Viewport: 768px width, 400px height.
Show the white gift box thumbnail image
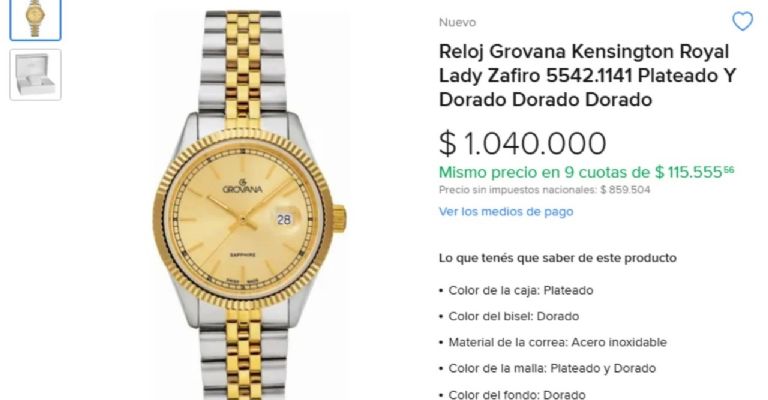click(x=35, y=74)
